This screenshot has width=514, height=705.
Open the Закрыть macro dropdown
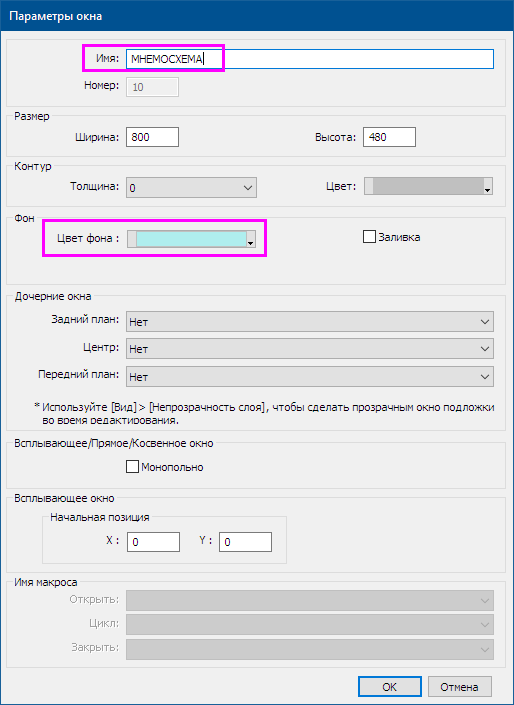tap(309, 649)
